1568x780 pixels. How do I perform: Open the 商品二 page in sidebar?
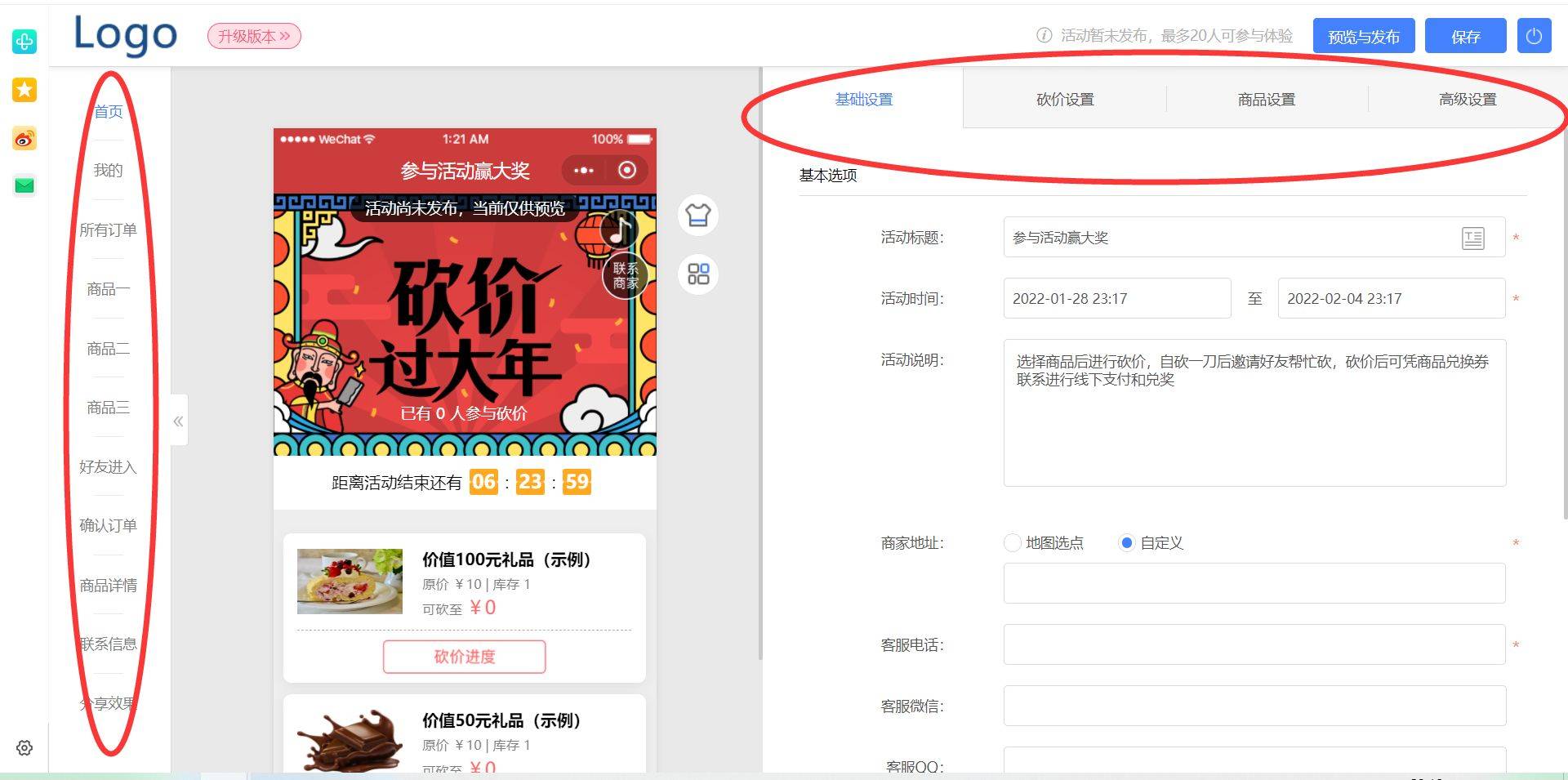pyautogui.click(x=108, y=349)
